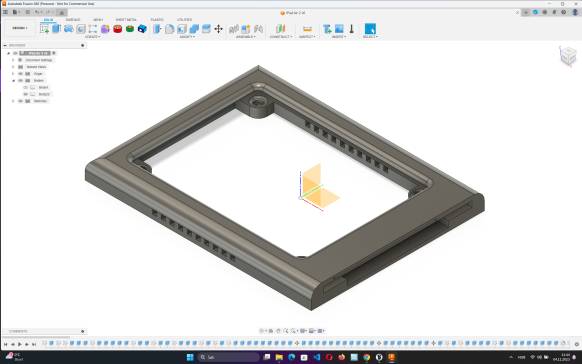Toggle visibility of the Sketches folder
Screen dimensions: 582x364
(20, 101)
